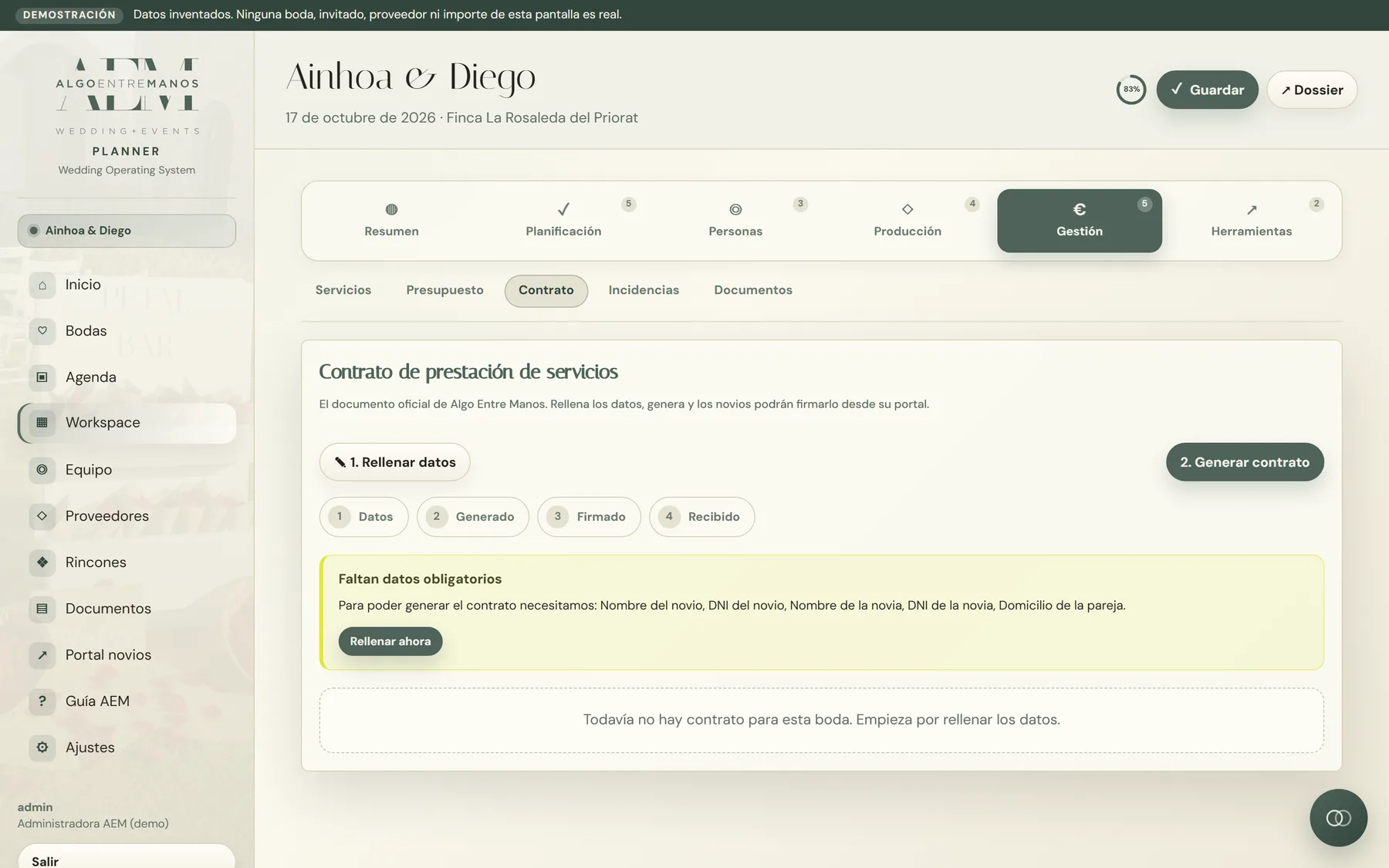Click the Inicio home icon in sidebar
Screen dimensions: 1389x868
[42, 285]
